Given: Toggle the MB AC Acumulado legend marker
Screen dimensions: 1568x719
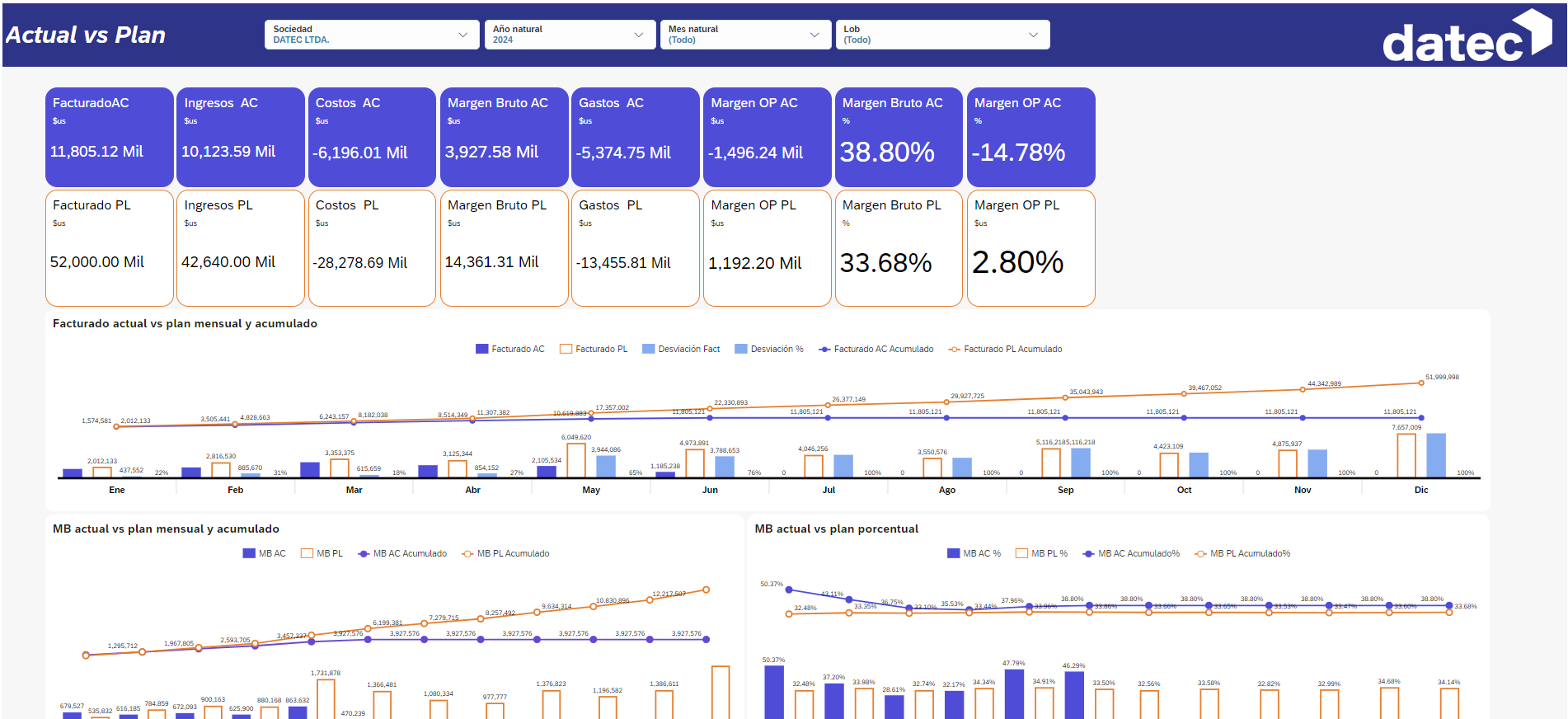Looking at the screenshot, I should [363, 553].
